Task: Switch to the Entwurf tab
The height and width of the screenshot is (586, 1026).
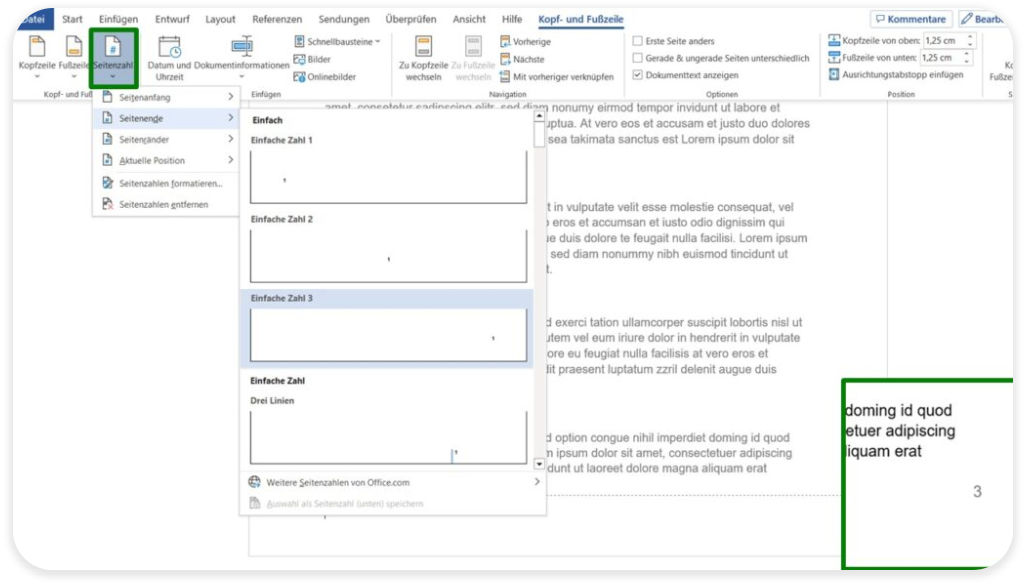Action: 172,19
